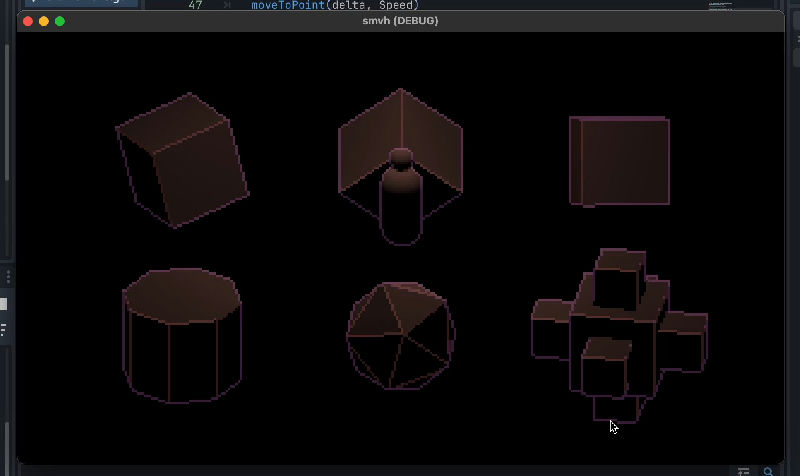Minimize the smvh window with the yellow button
Viewport: 800px width, 476px height.
(x=44, y=21)
